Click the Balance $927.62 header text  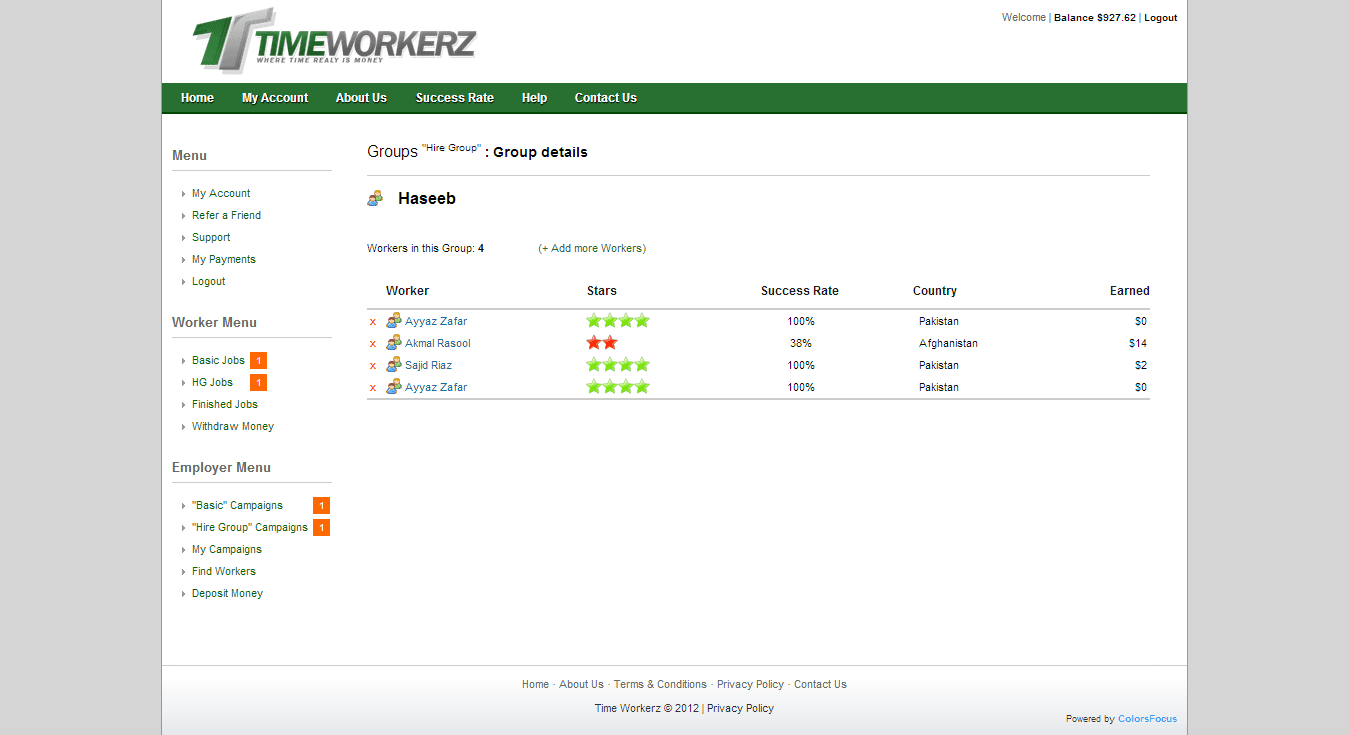click(x=1095, y=18)
